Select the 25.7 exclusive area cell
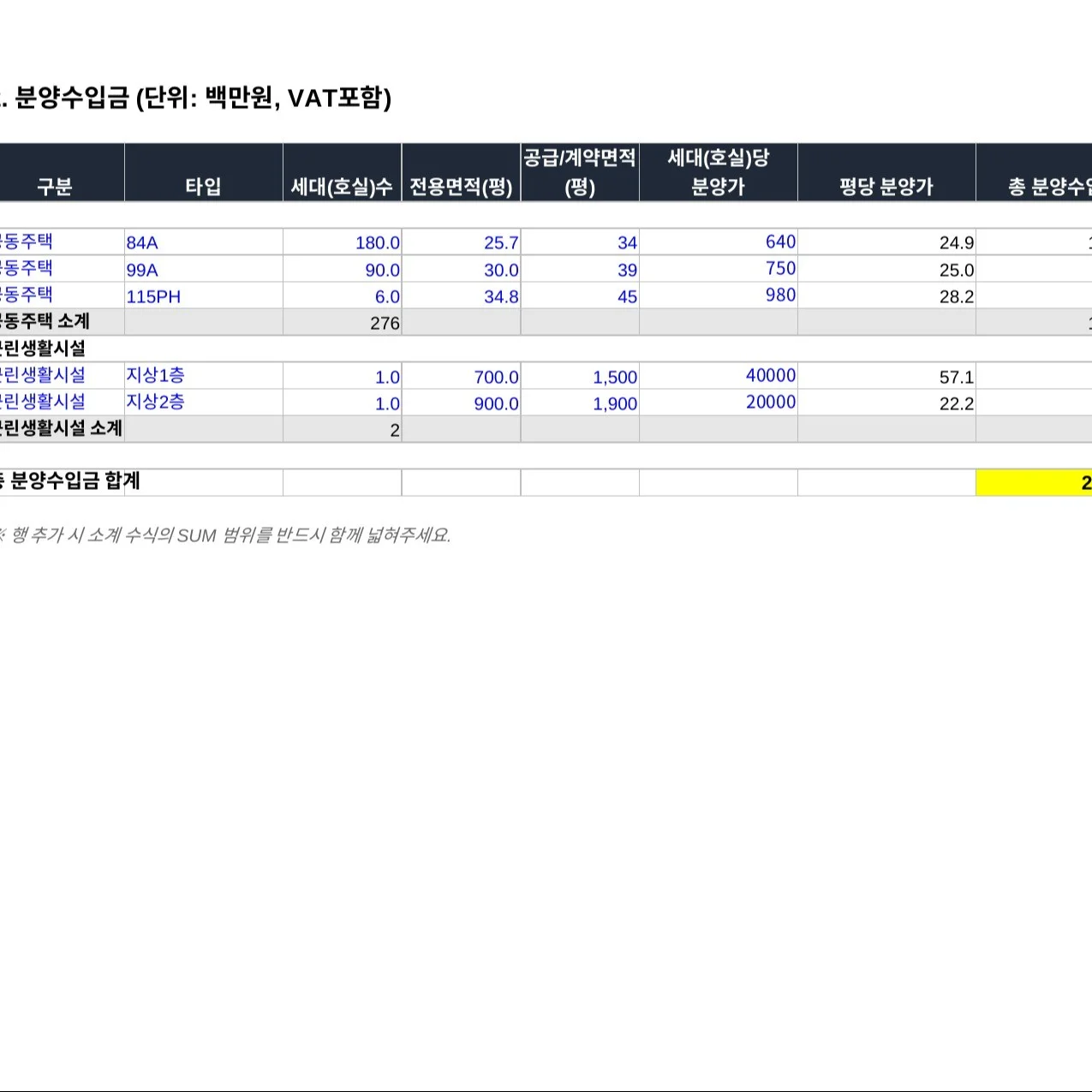This screenshot has height=1092, width=1092. (x=461, y=242)
